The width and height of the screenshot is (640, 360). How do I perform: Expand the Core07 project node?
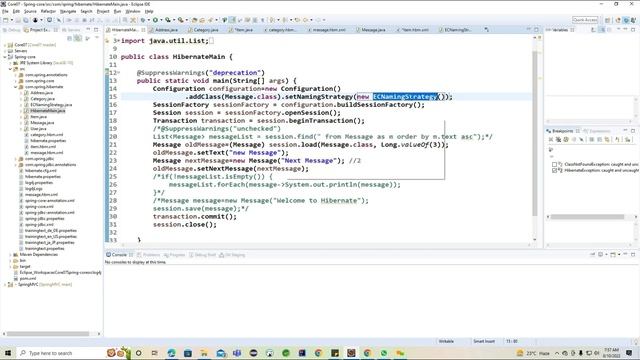5,45
